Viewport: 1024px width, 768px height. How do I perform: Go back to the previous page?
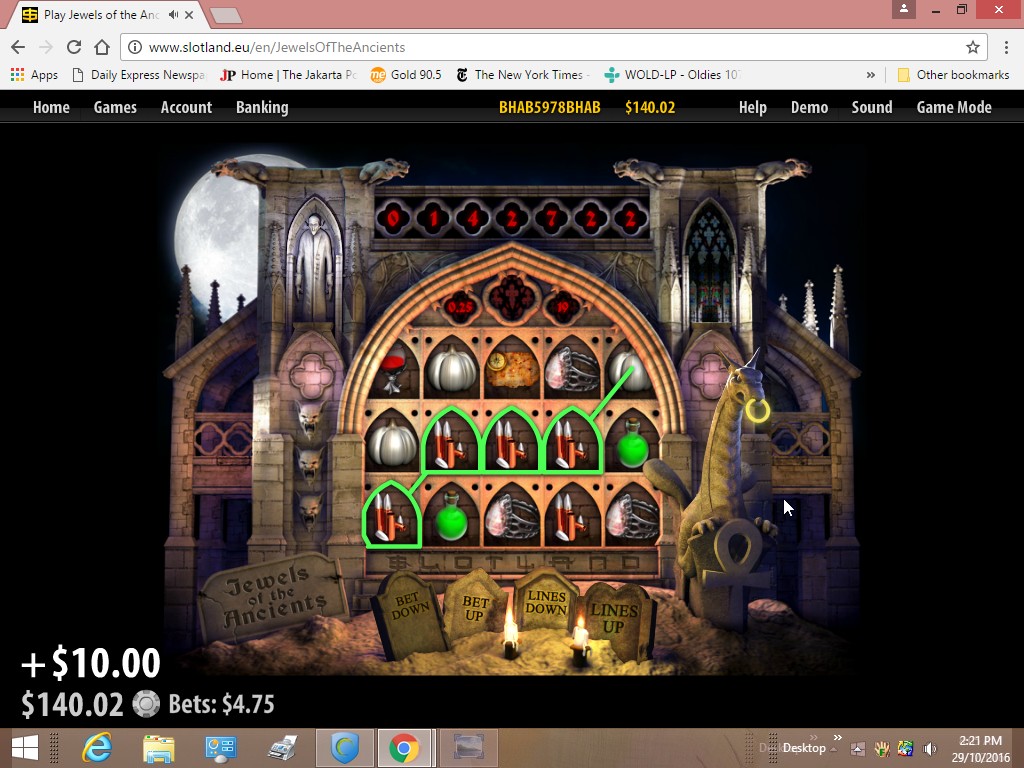pyautogui.click(x=18, y=47)
